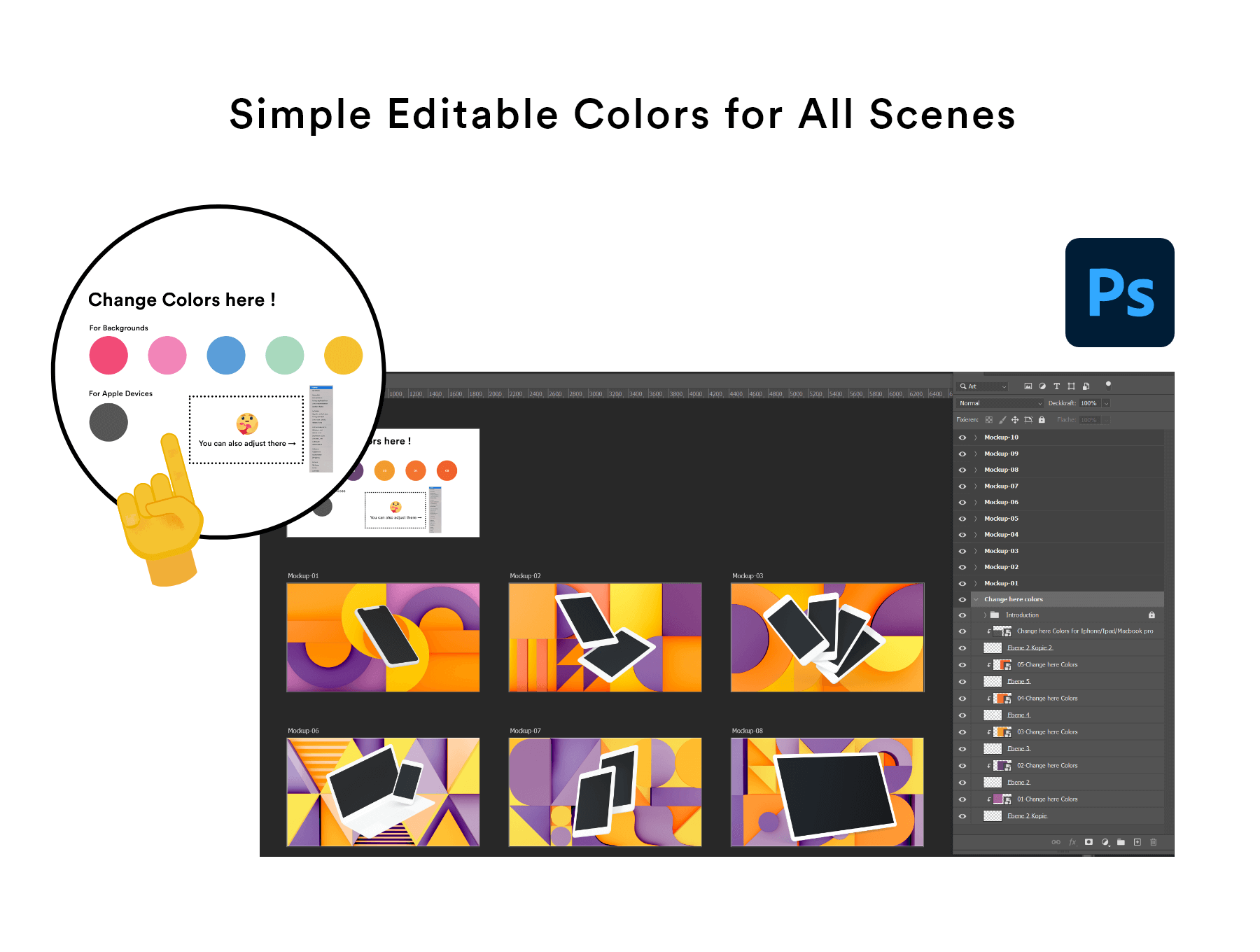Click the search icon in layer filter
The height and width of the screenshot is (952, 1260).
(x=963, y=386)
